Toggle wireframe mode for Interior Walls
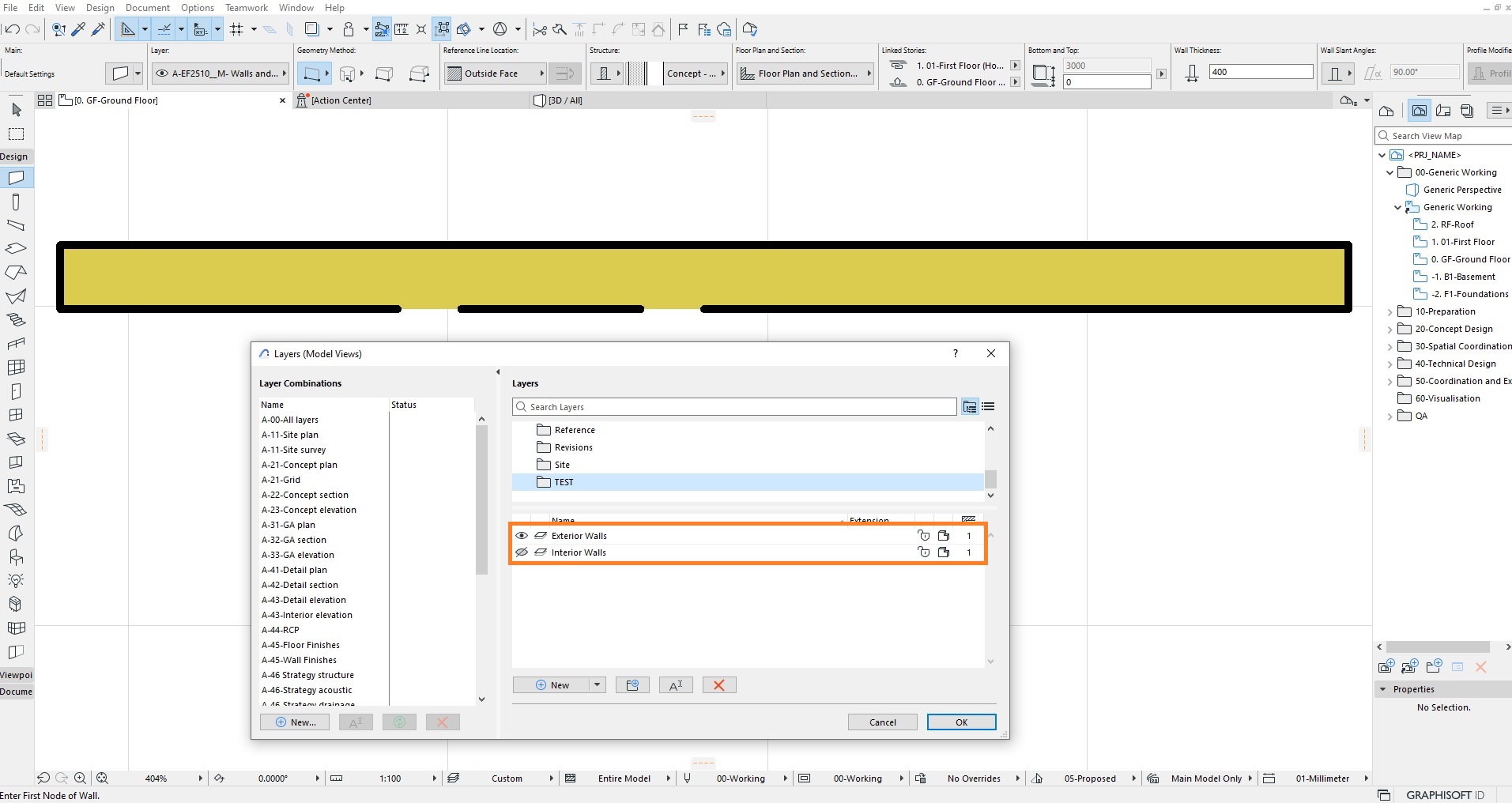1512x803 pixels. pyautogui.click(x=944, y=552)
